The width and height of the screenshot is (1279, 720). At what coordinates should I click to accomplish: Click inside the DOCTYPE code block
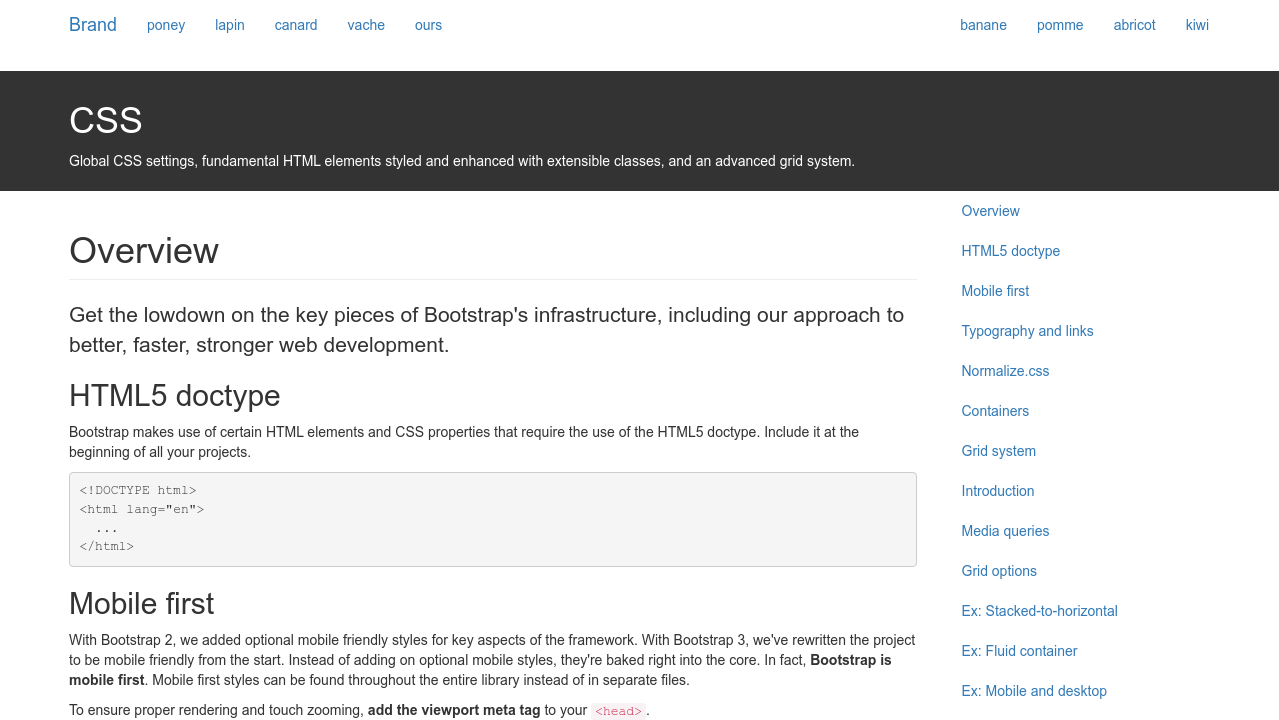point(492,519)
